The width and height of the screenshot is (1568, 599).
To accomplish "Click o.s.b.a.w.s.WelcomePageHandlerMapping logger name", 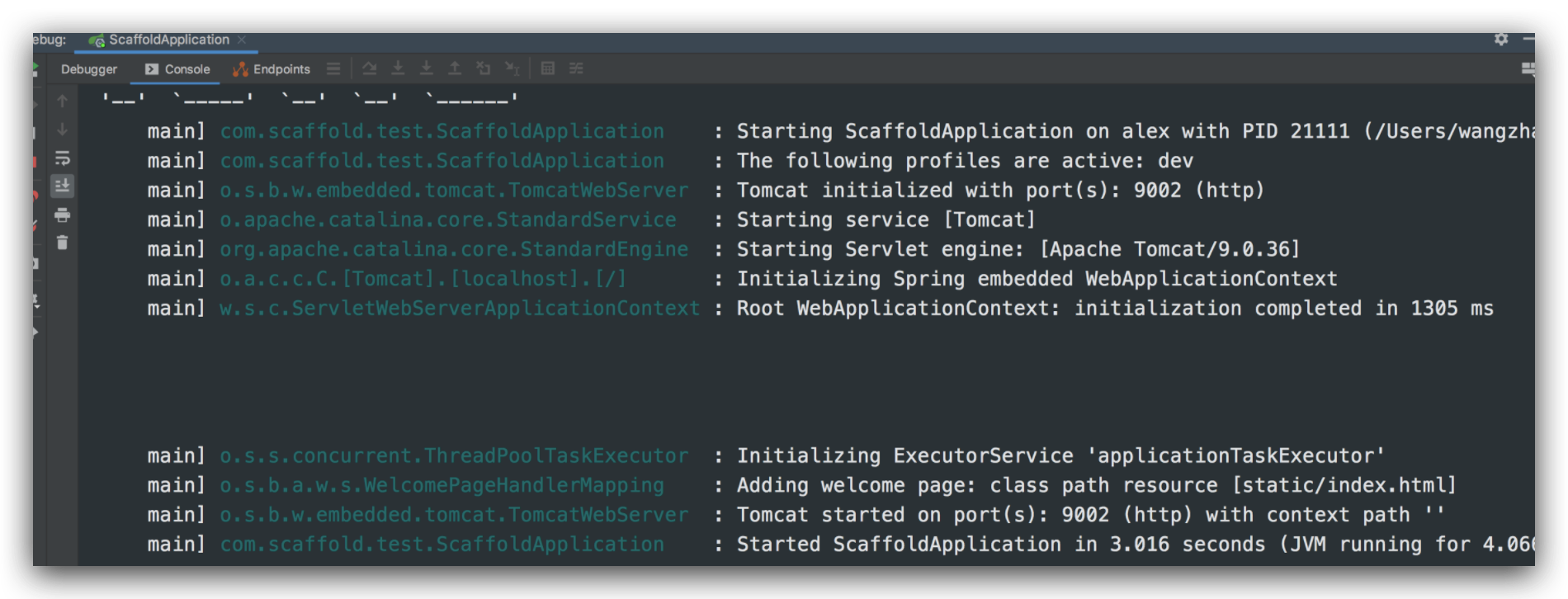I will pyautogui.click(x=442, y=485).
